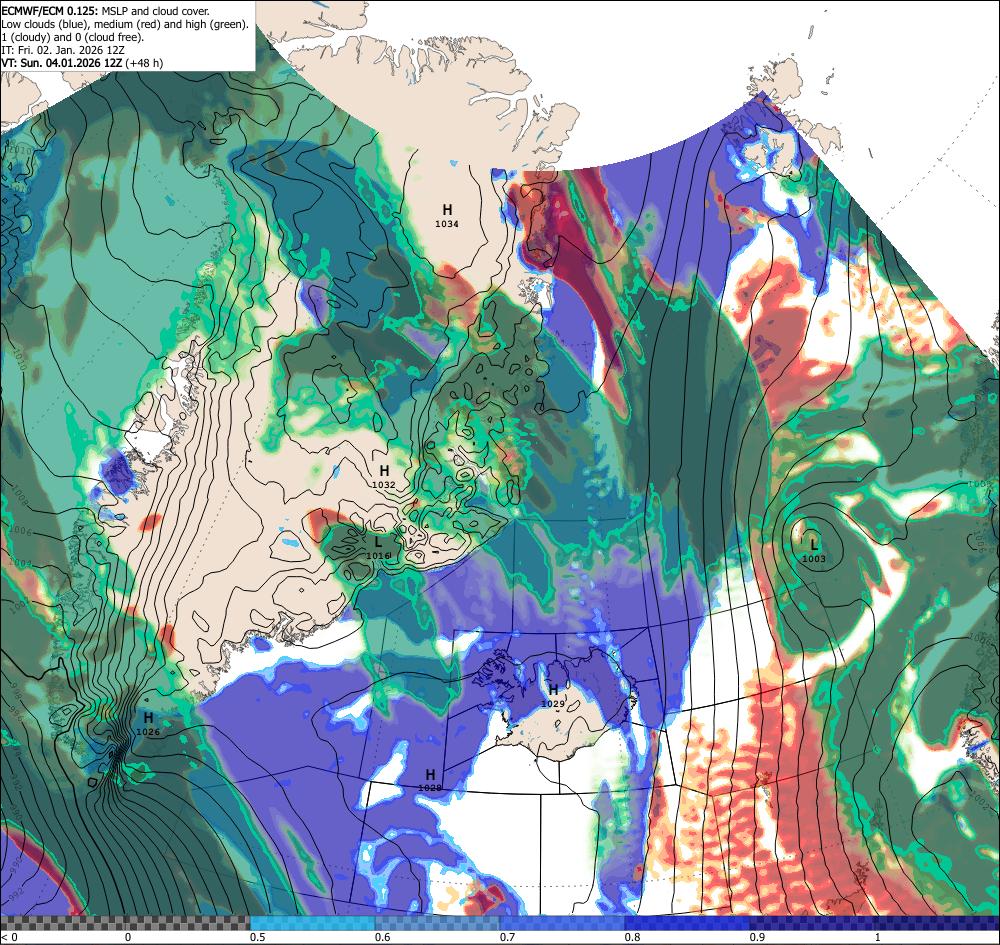Click the H 1028 high pressure label

(x=430, y=780)
